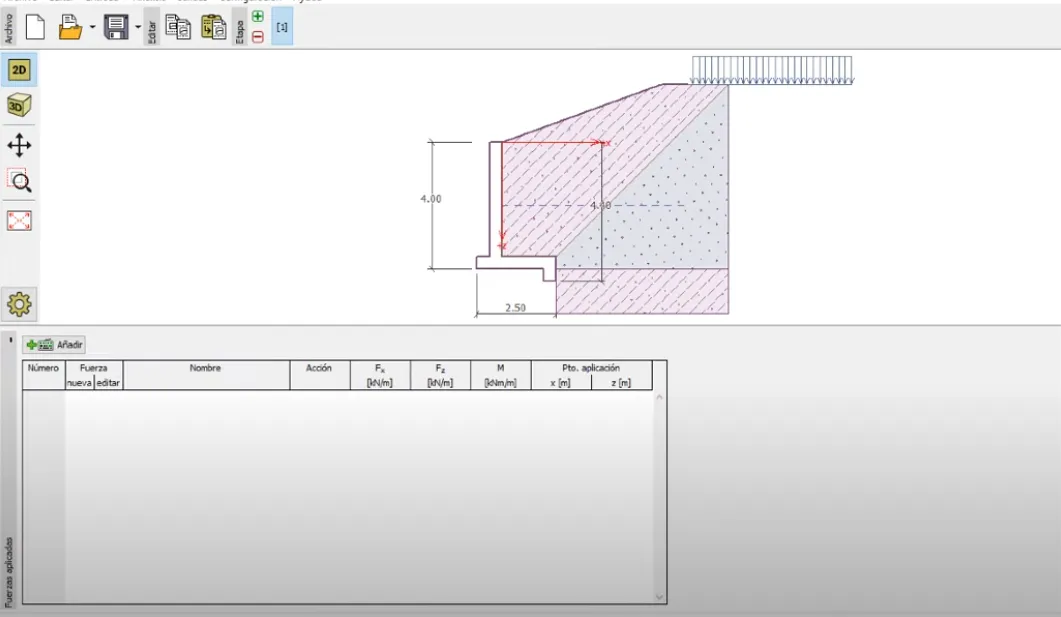The height and width of the screenshot is (617, 1061).
Task: Click the open folder icon
Action: pos(70,27)
